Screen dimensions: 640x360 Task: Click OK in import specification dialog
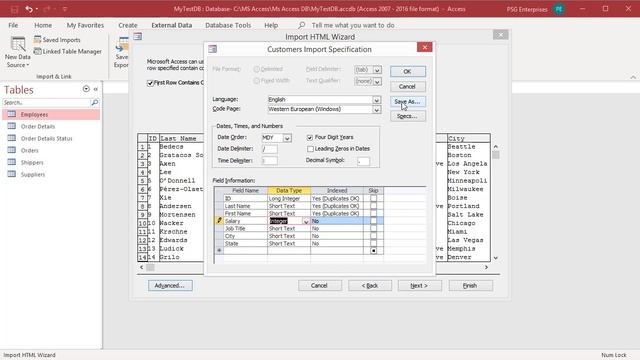(x=408, y=71)
